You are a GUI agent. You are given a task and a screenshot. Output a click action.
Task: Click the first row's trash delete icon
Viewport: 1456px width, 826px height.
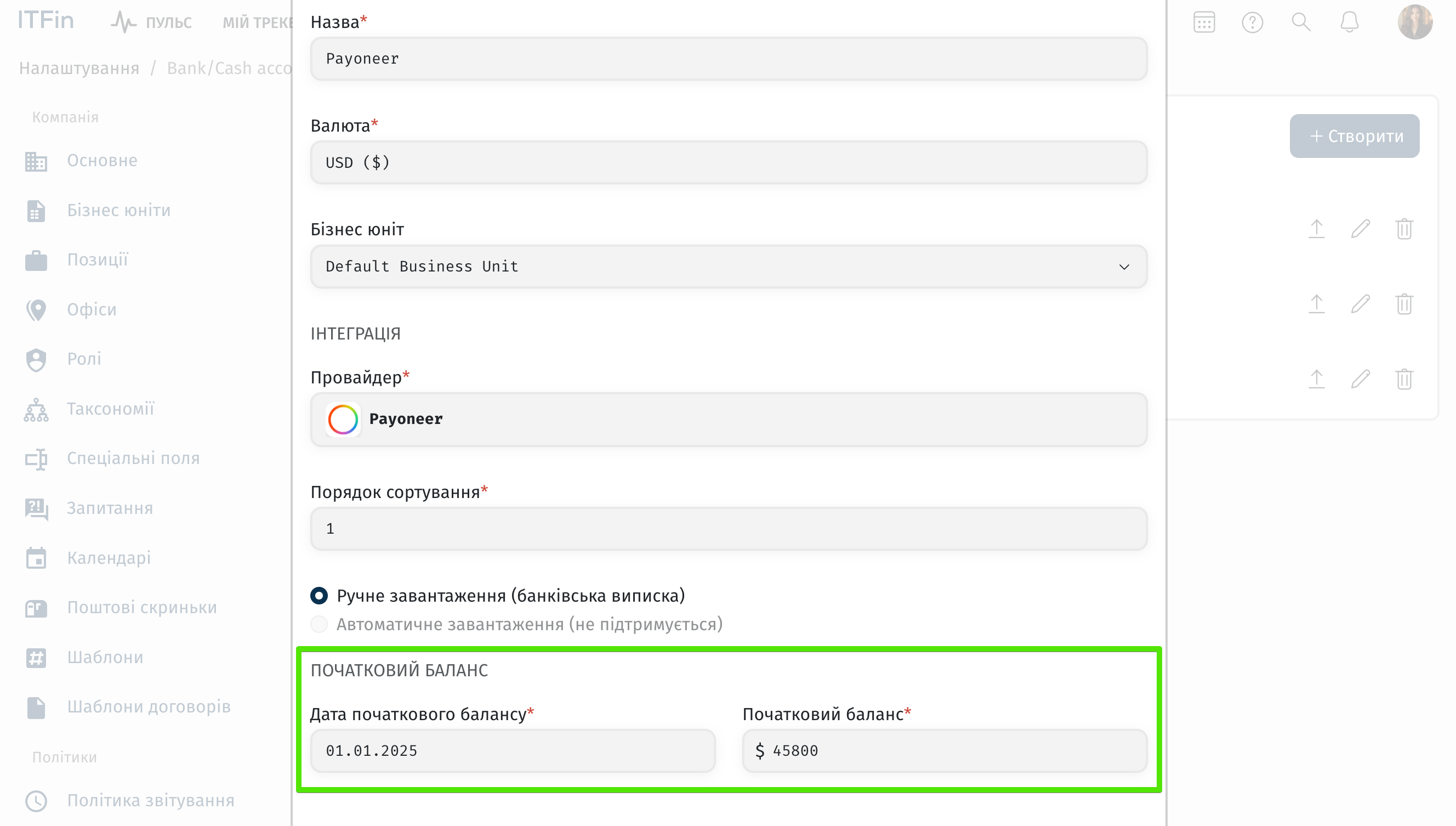tap(1404, 229)
